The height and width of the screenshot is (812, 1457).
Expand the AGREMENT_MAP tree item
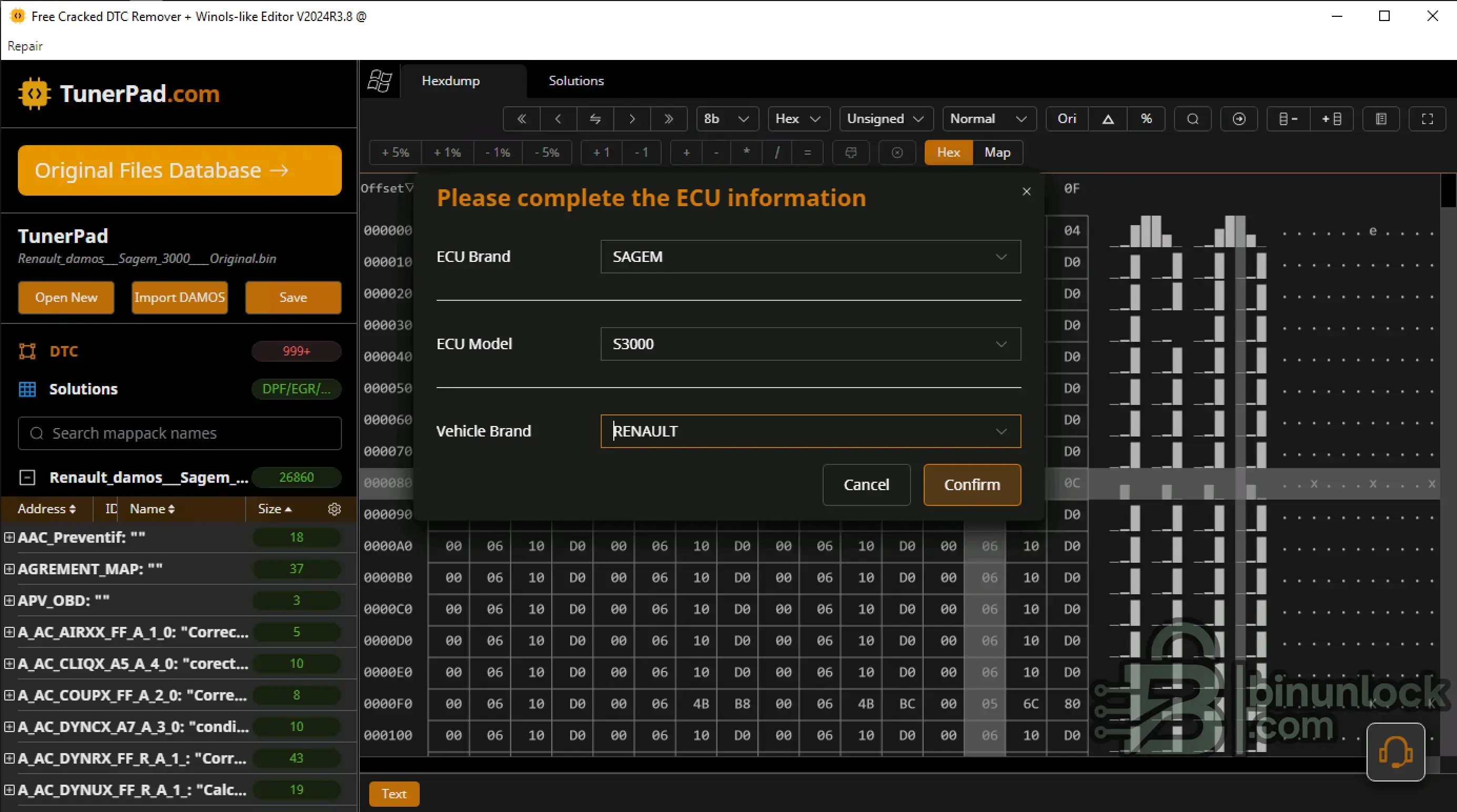tap(9, 569)
